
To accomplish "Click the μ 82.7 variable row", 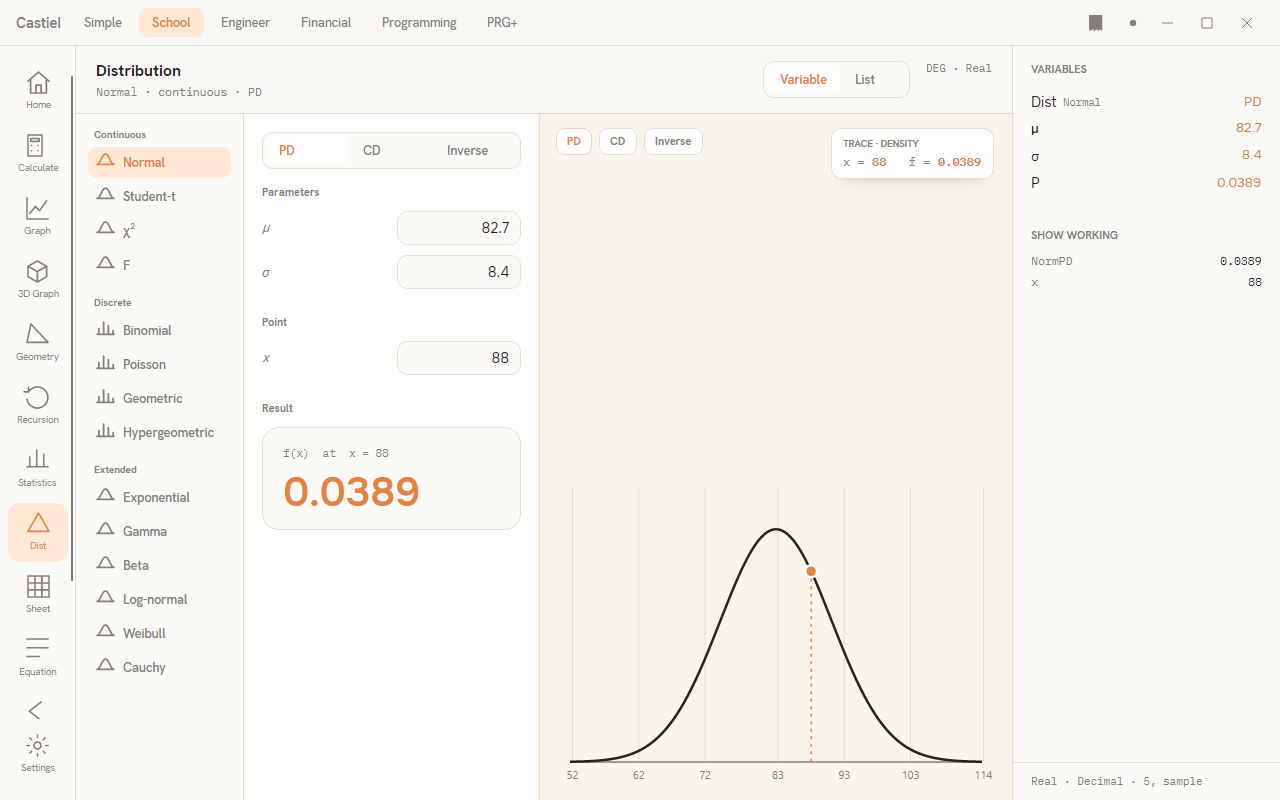I will tap(1146, 128).
